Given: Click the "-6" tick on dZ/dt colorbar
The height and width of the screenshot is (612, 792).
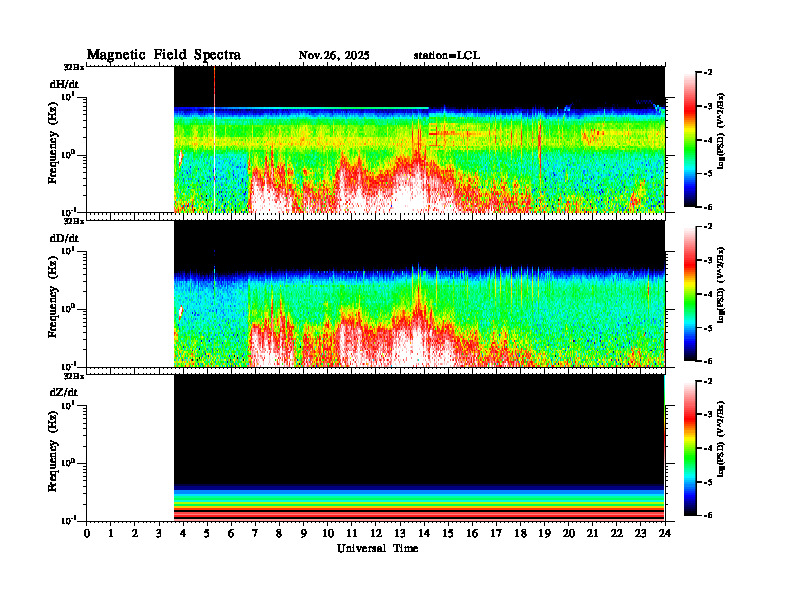Looking at the screenshot, I should click(x=708, y=515).
